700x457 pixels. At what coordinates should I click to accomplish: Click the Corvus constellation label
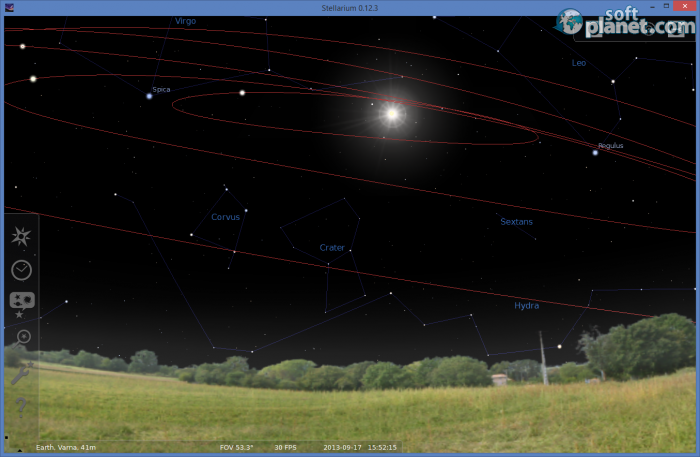tap(225, 217)
